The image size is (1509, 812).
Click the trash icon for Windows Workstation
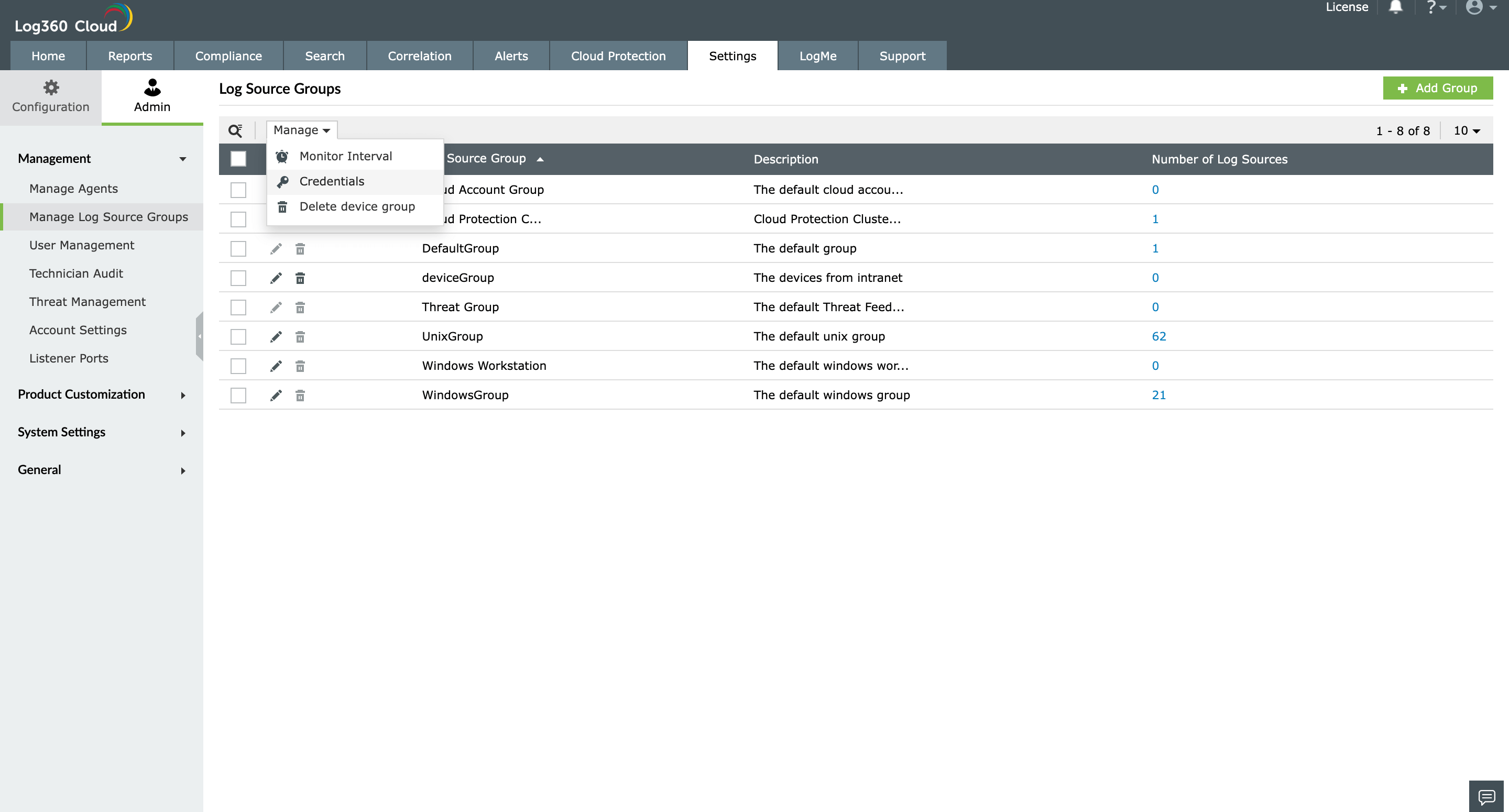click(300, 366)
